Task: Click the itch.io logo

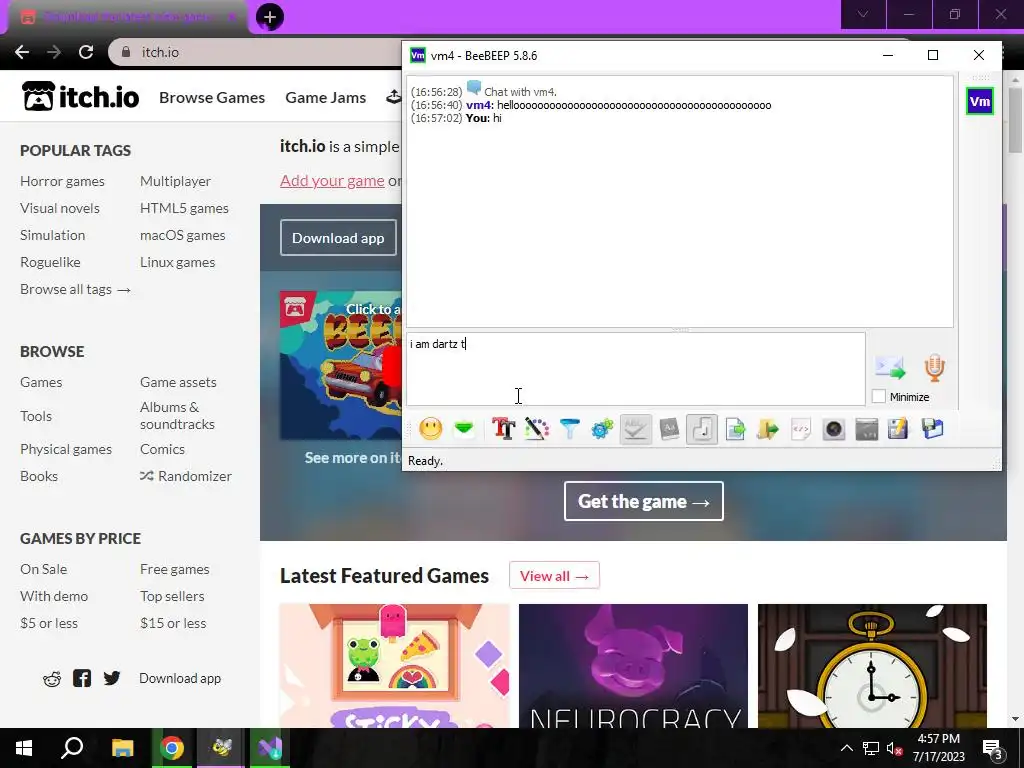Action: coord(80,97)
